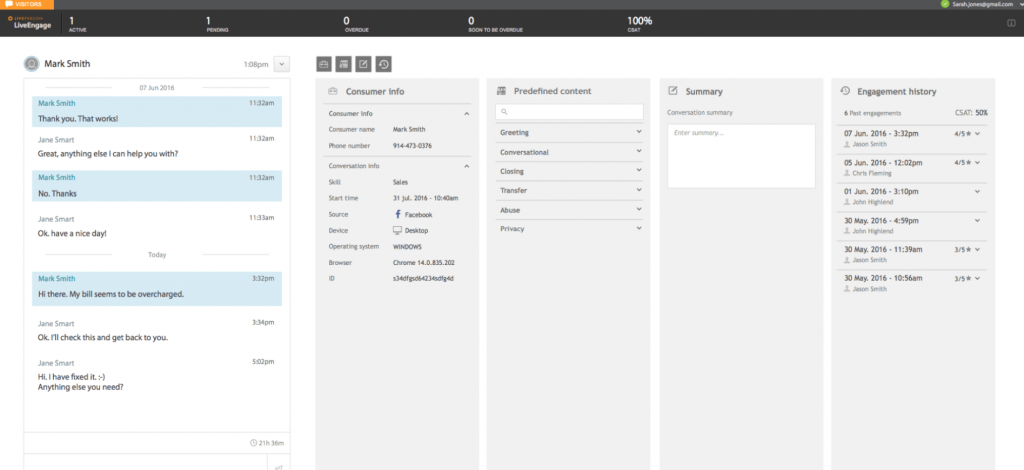Open the Consumer info widget toolbar icon
1024x470 pixels.
coord(324,64)
